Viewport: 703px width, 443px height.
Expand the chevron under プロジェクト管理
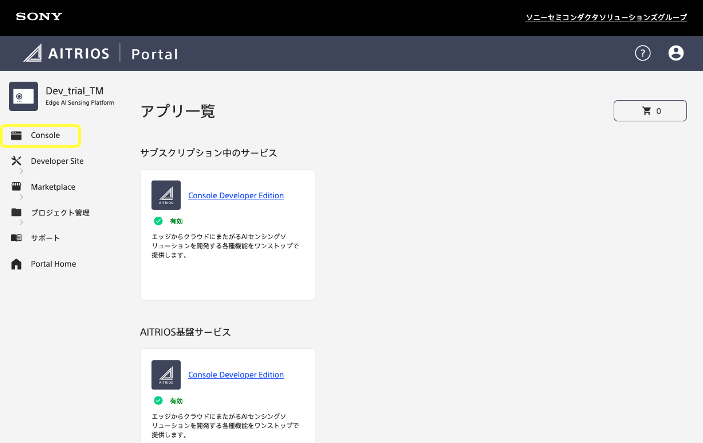[21, 222]
